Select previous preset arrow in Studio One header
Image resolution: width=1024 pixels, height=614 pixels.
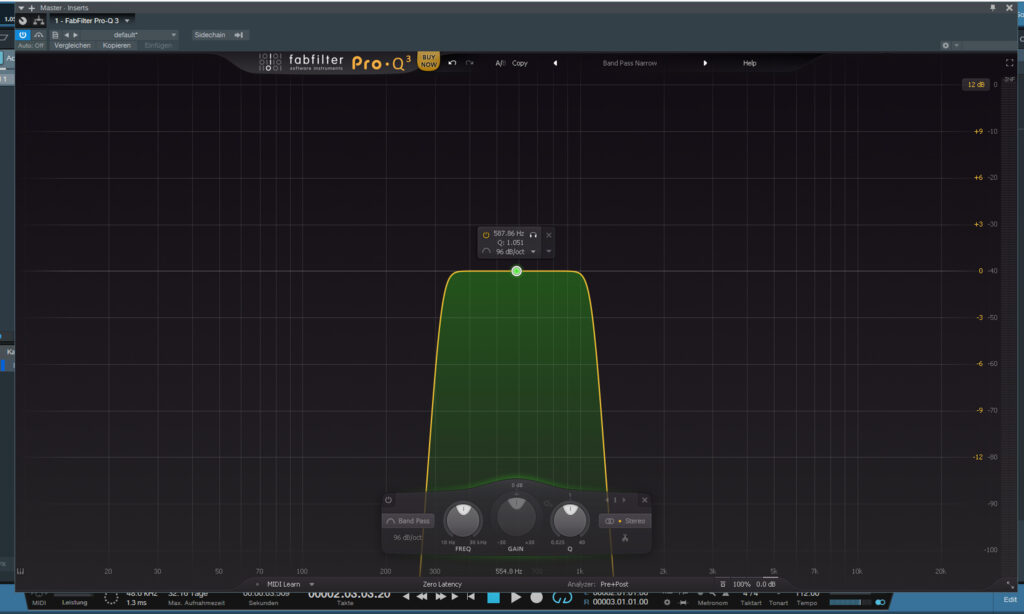point(67,35)
